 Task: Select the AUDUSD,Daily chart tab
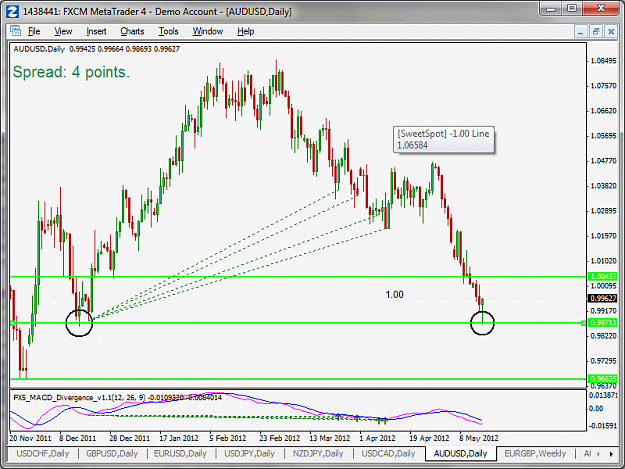coord(460,453)
